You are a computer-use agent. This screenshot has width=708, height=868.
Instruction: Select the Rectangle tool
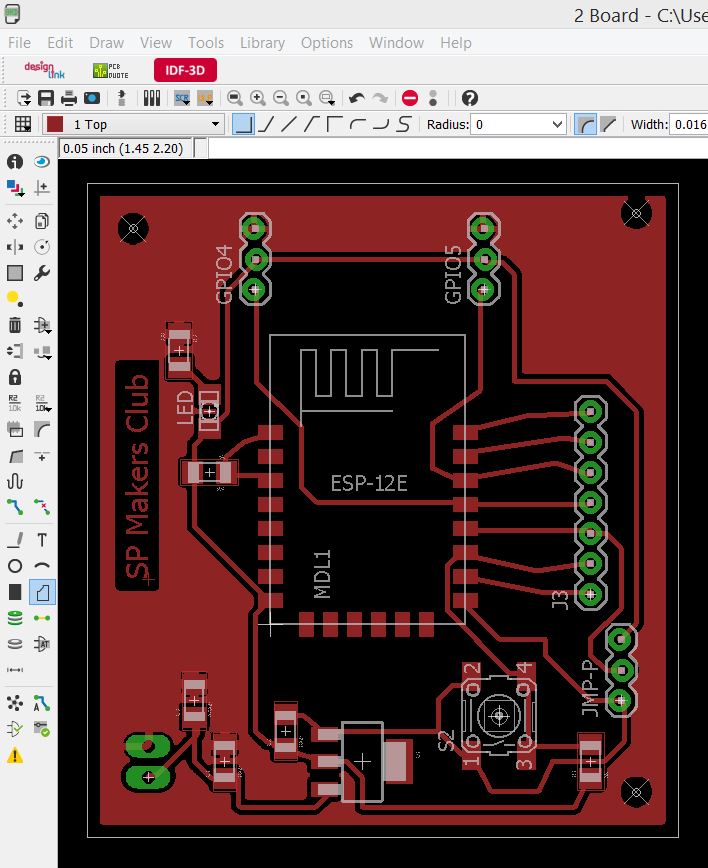(x=15, y=592)
